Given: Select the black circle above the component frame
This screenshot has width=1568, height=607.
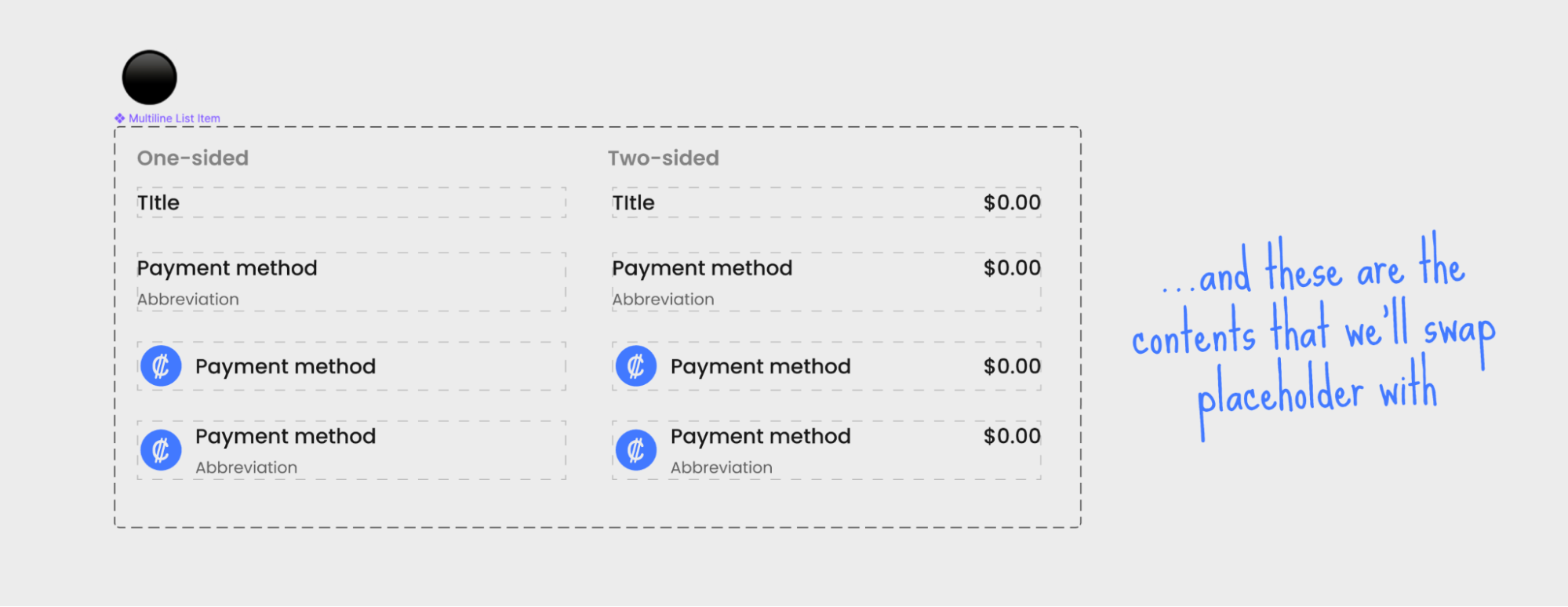Looking at the screenshot, I should coord(150,78).
